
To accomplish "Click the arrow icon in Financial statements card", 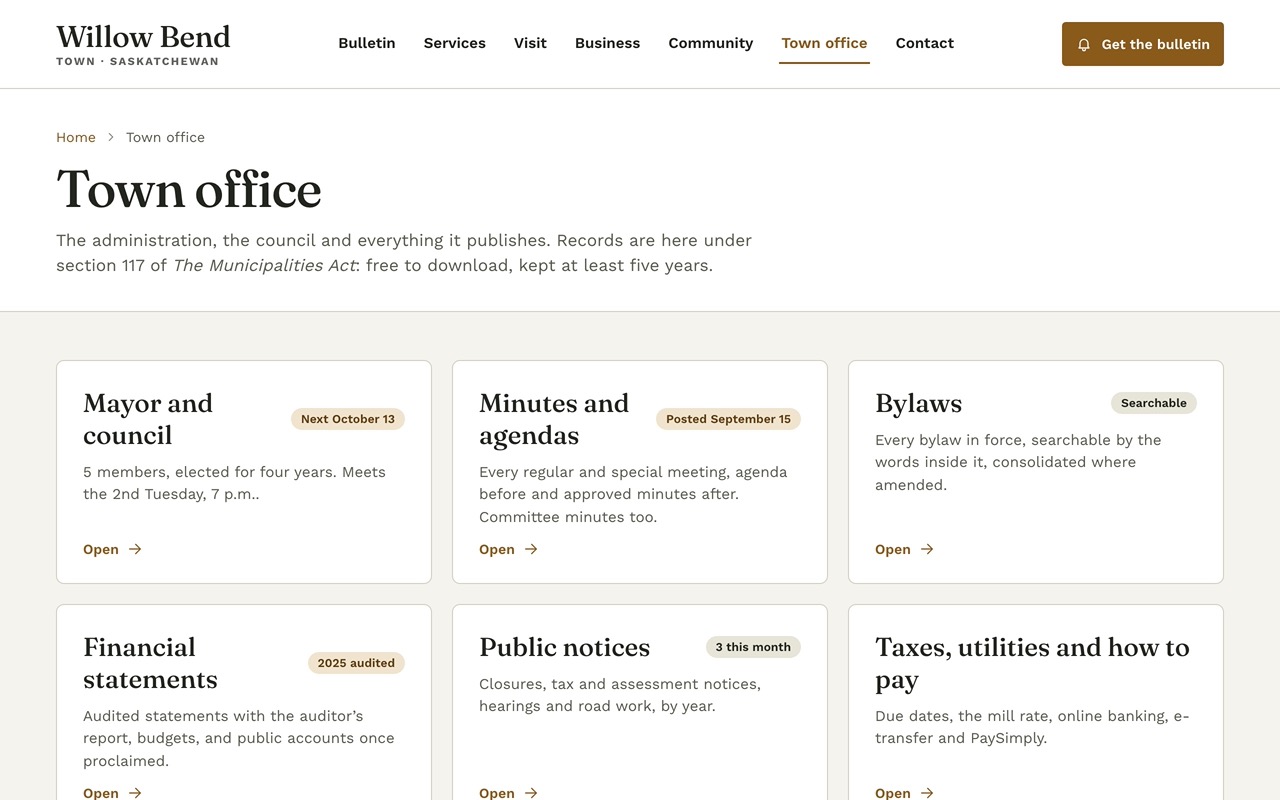I will tap(135, 793).
